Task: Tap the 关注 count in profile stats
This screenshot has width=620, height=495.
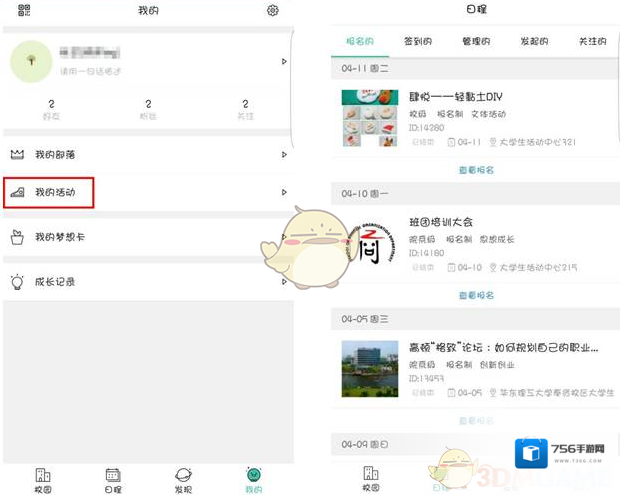Action: (245, 109)
